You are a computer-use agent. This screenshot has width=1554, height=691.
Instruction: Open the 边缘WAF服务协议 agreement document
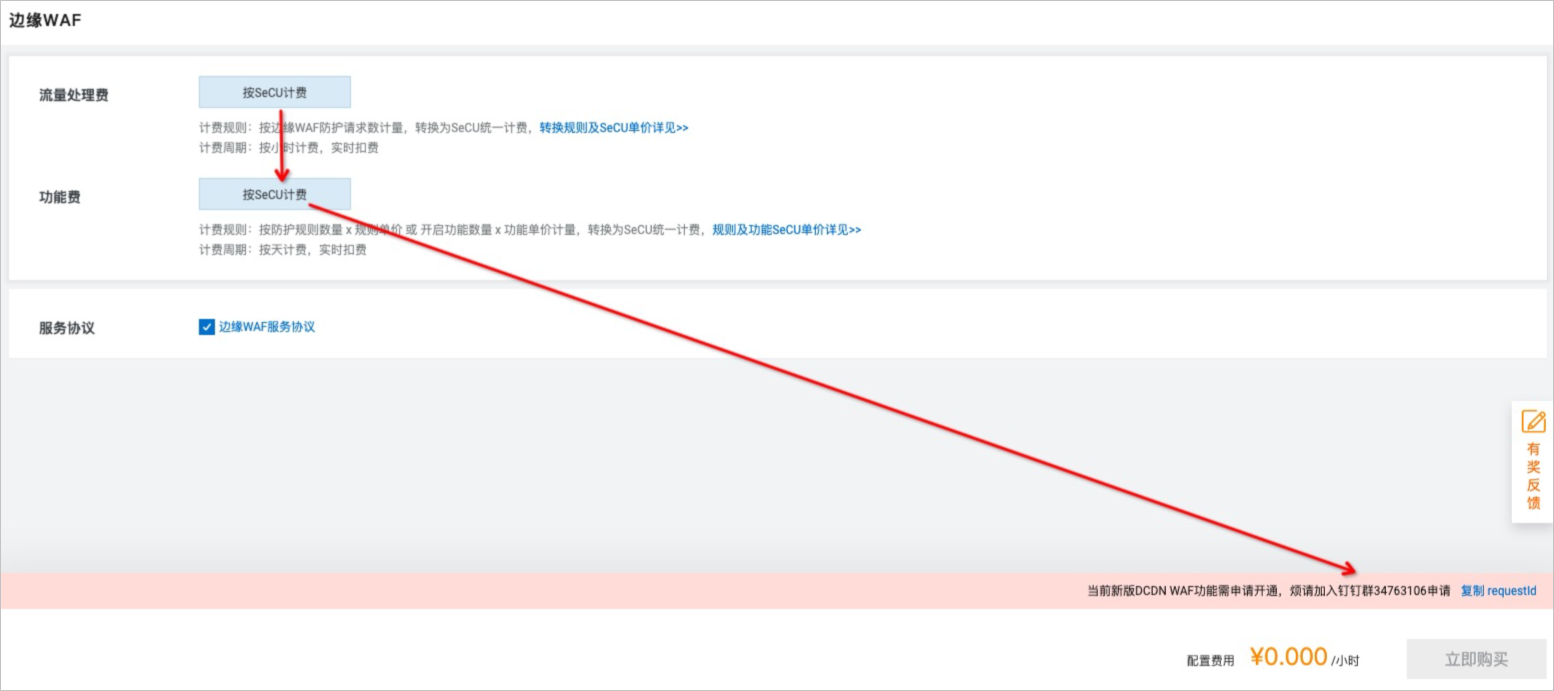click(x=267, y=326)
